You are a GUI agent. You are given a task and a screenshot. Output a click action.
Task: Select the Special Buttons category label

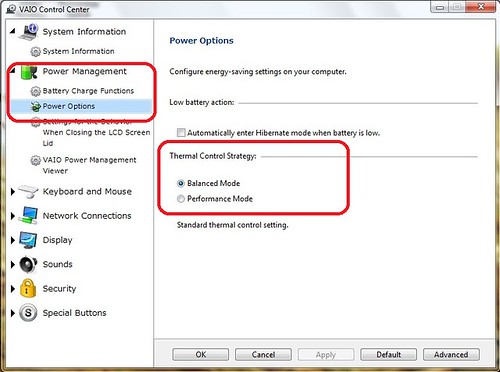(74, 313)
